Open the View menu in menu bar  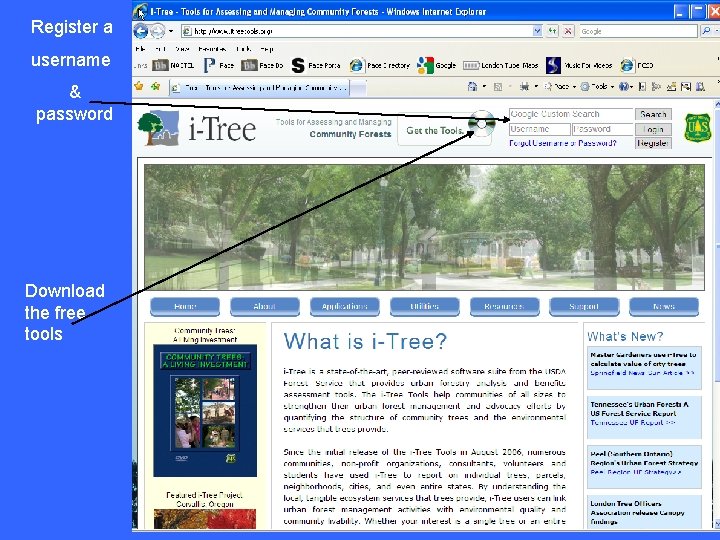(x=182, y=49)
